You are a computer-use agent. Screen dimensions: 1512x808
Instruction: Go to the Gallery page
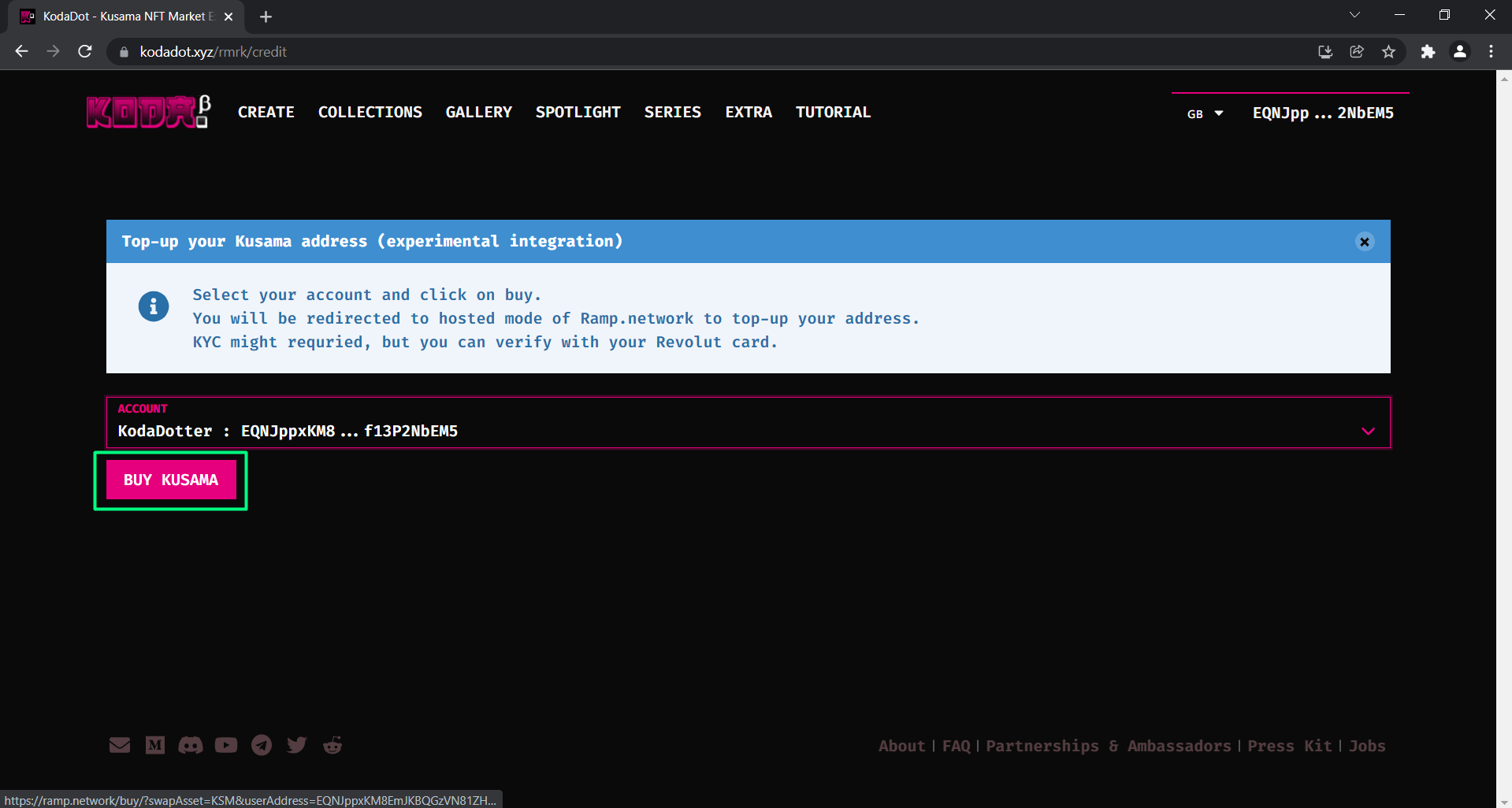pos(478,112)
